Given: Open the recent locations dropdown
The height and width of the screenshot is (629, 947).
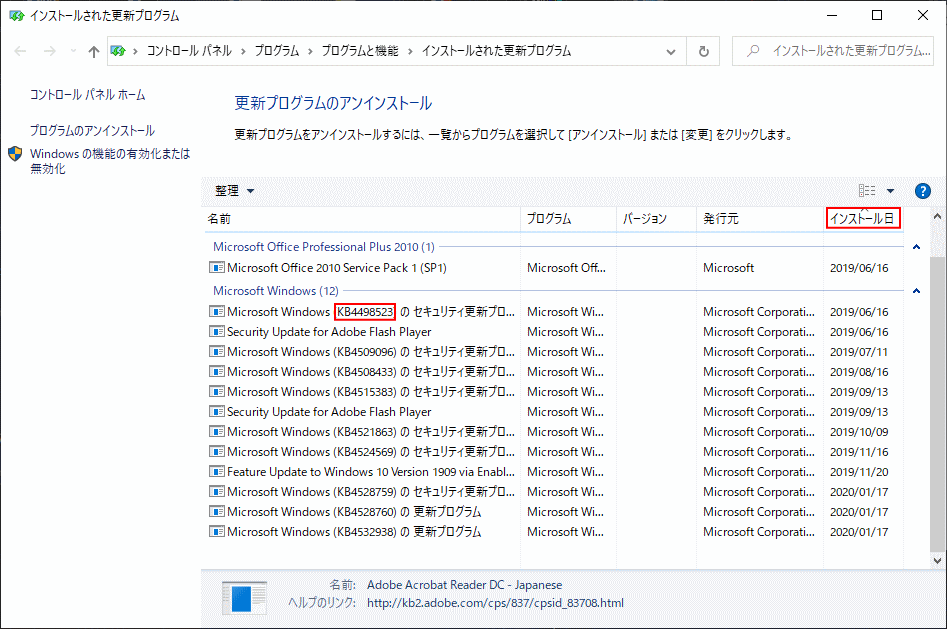Looking at the screenshot, I should [73, 51].
